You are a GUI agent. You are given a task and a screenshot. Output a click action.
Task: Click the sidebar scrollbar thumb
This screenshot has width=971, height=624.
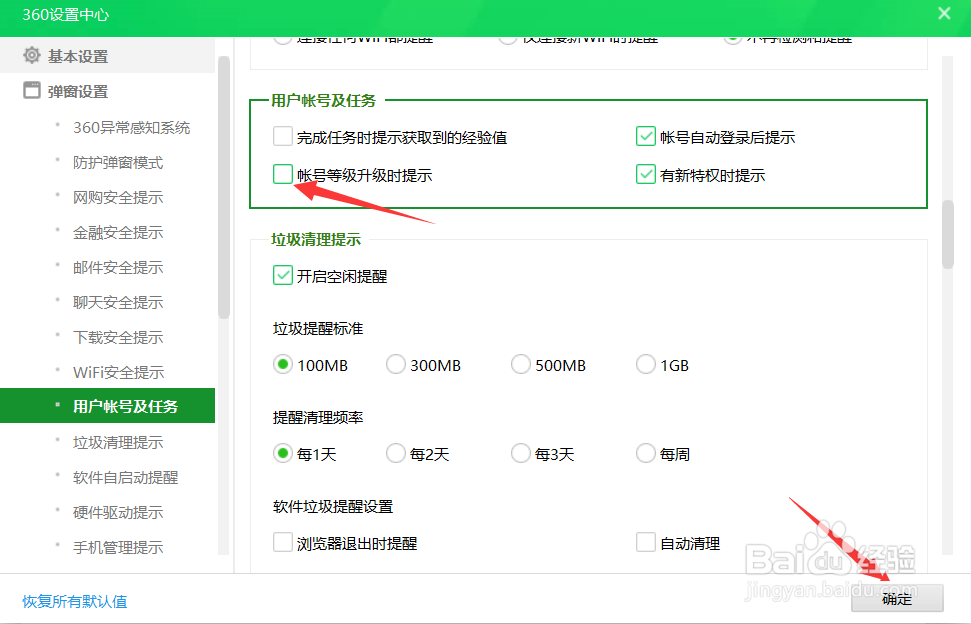click(224, 187)
